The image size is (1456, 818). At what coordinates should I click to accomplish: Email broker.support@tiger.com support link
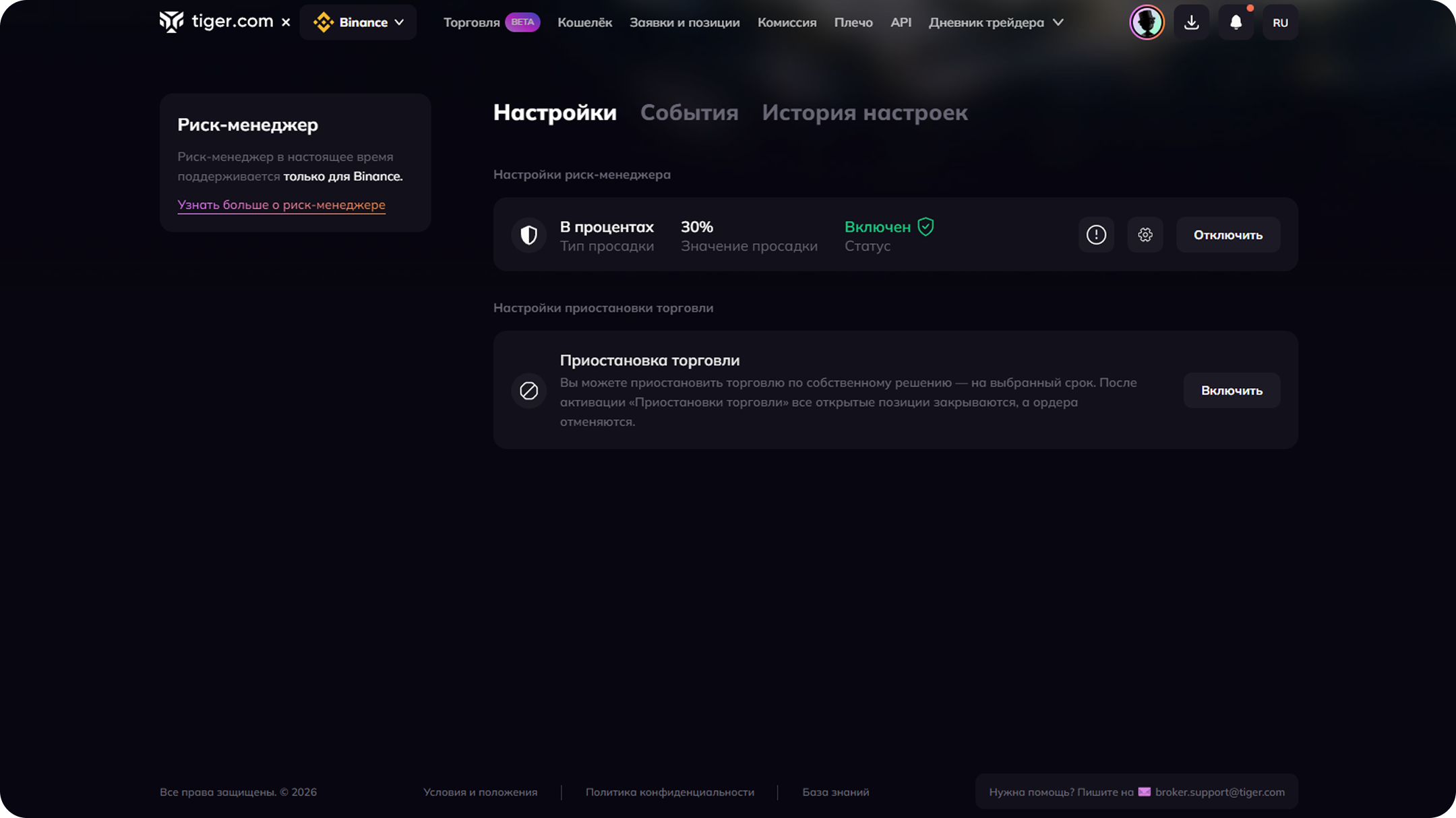tap(1219, 792)
